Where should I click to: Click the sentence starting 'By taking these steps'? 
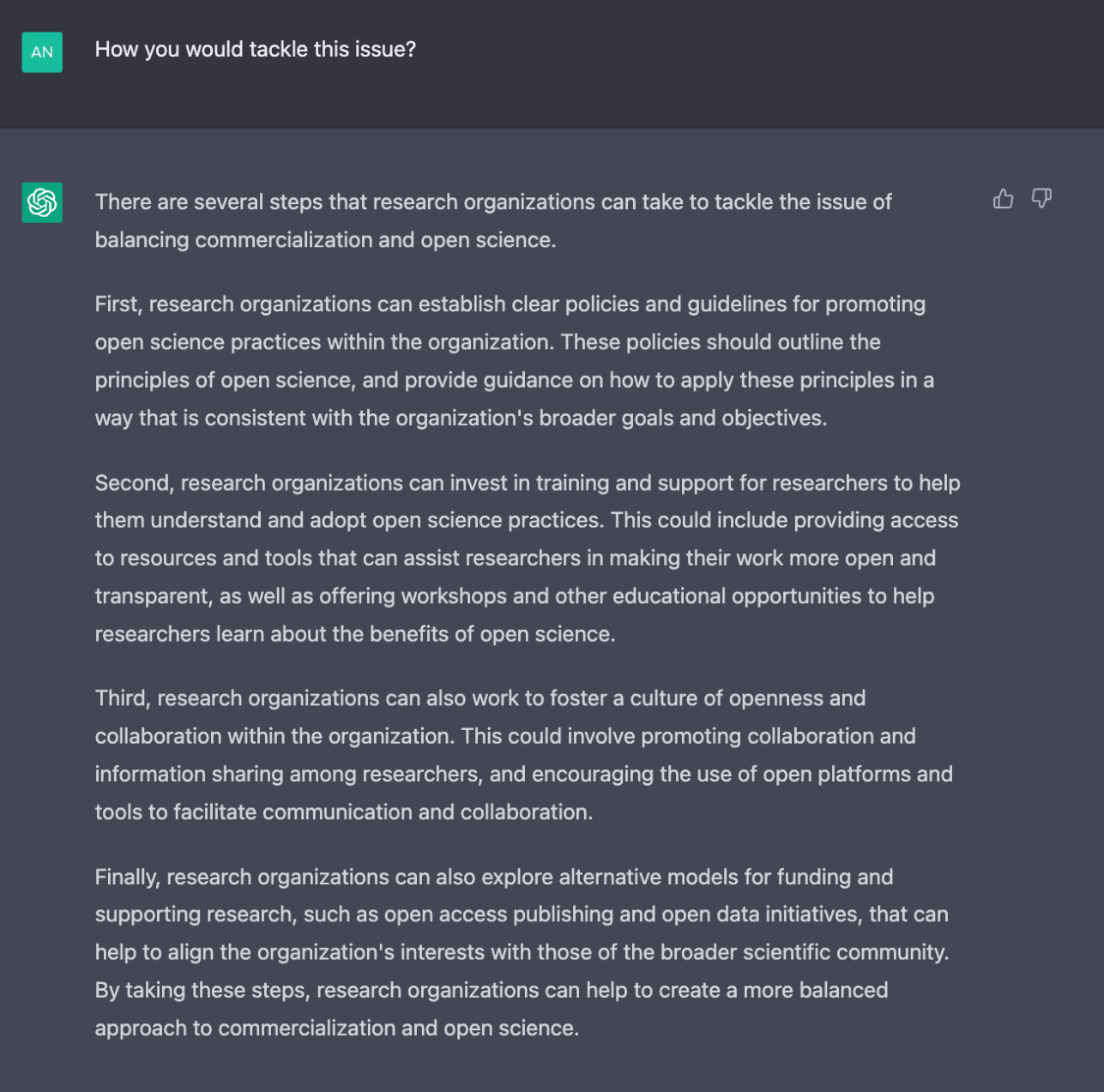pyautogui.click(x=492, y=1009)
